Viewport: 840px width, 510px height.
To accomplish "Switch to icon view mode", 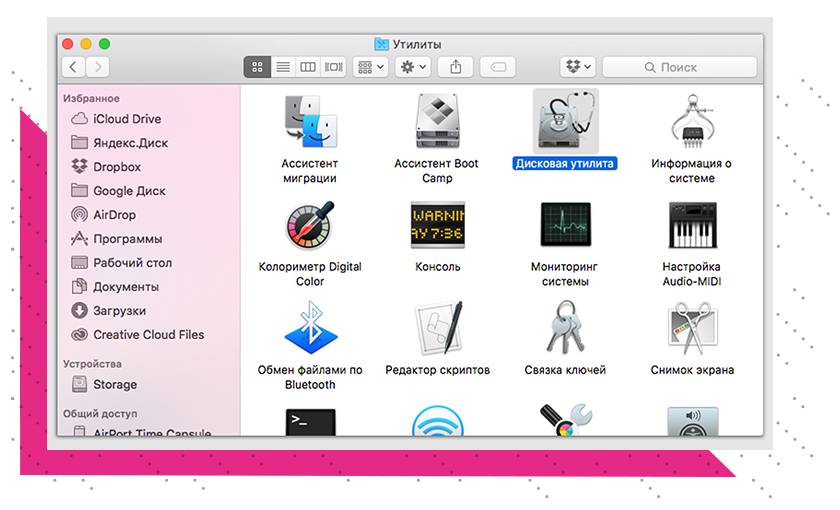I will pos(257,67).
